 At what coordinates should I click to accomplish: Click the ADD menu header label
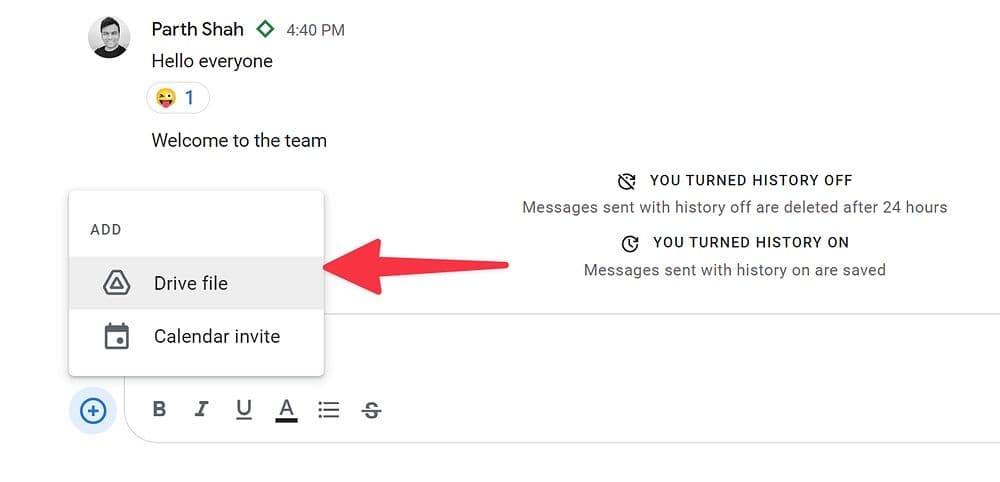106,230
